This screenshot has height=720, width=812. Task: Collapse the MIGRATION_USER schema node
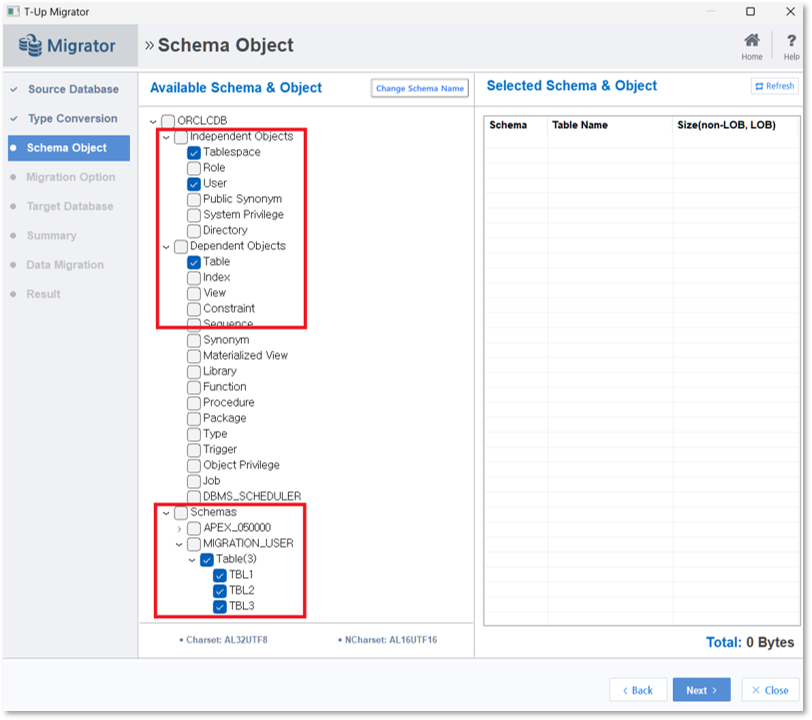(x=179, y=544)
